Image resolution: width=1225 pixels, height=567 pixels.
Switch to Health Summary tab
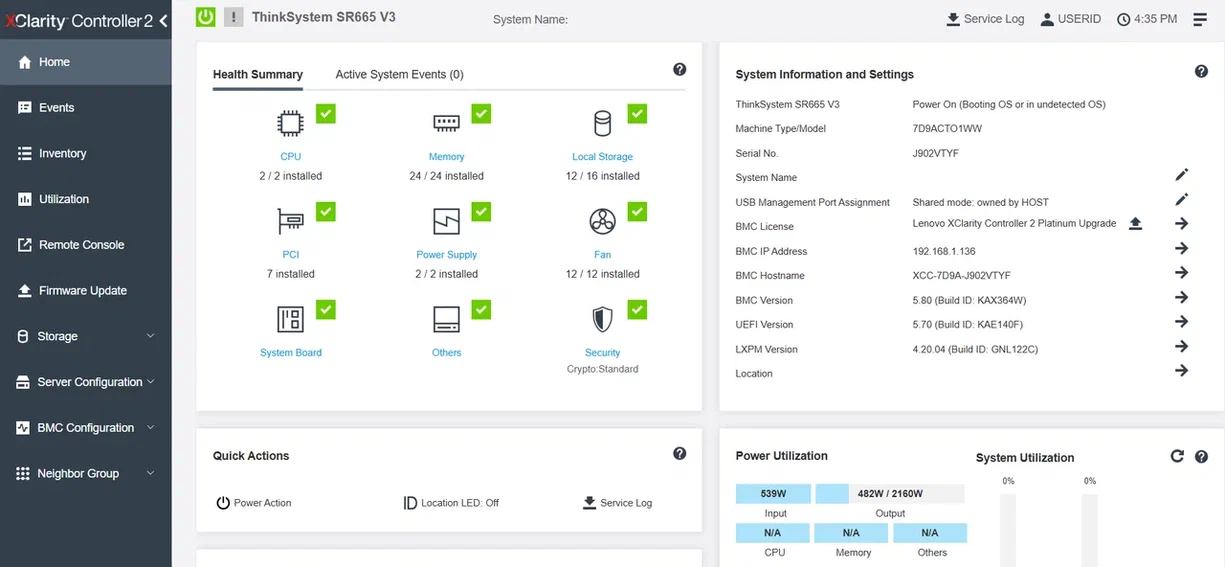tap(258, 74)
